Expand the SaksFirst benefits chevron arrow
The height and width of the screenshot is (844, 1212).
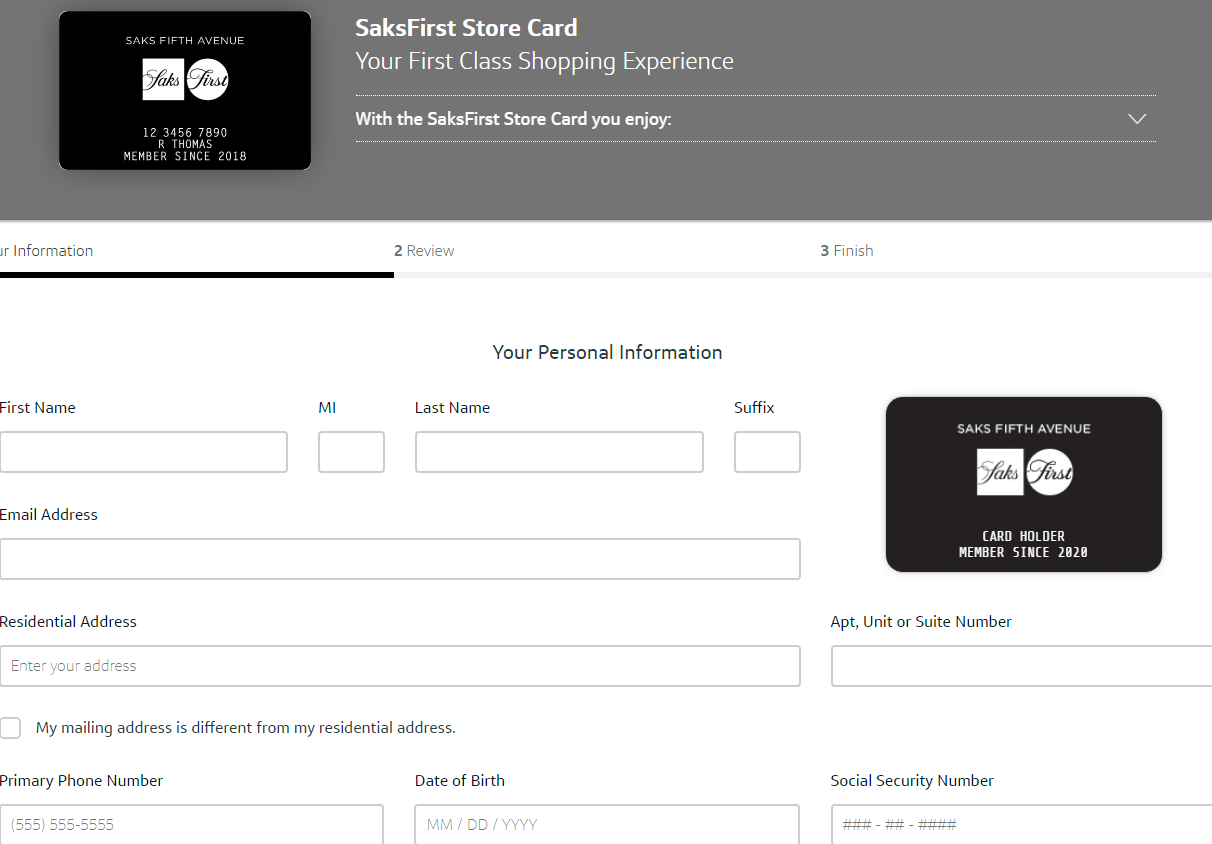(1136, 119)
